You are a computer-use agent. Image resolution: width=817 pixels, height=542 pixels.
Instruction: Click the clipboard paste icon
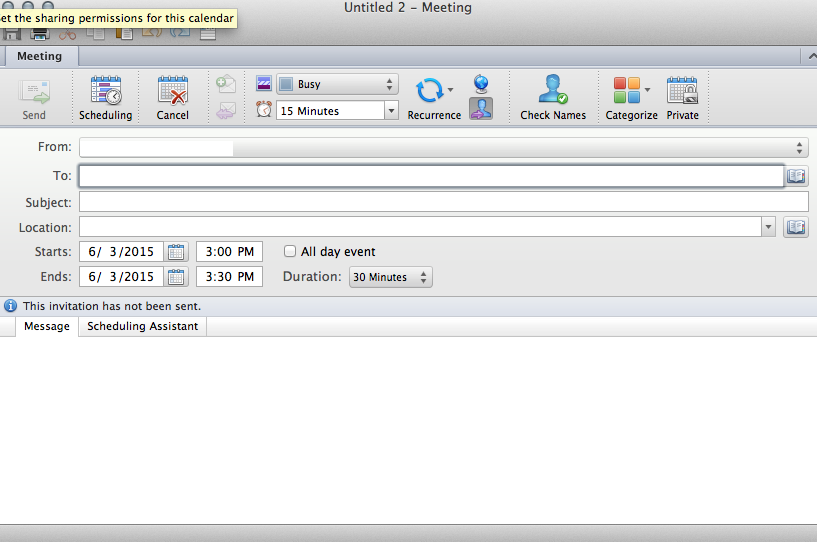click(x=123, y=34)
